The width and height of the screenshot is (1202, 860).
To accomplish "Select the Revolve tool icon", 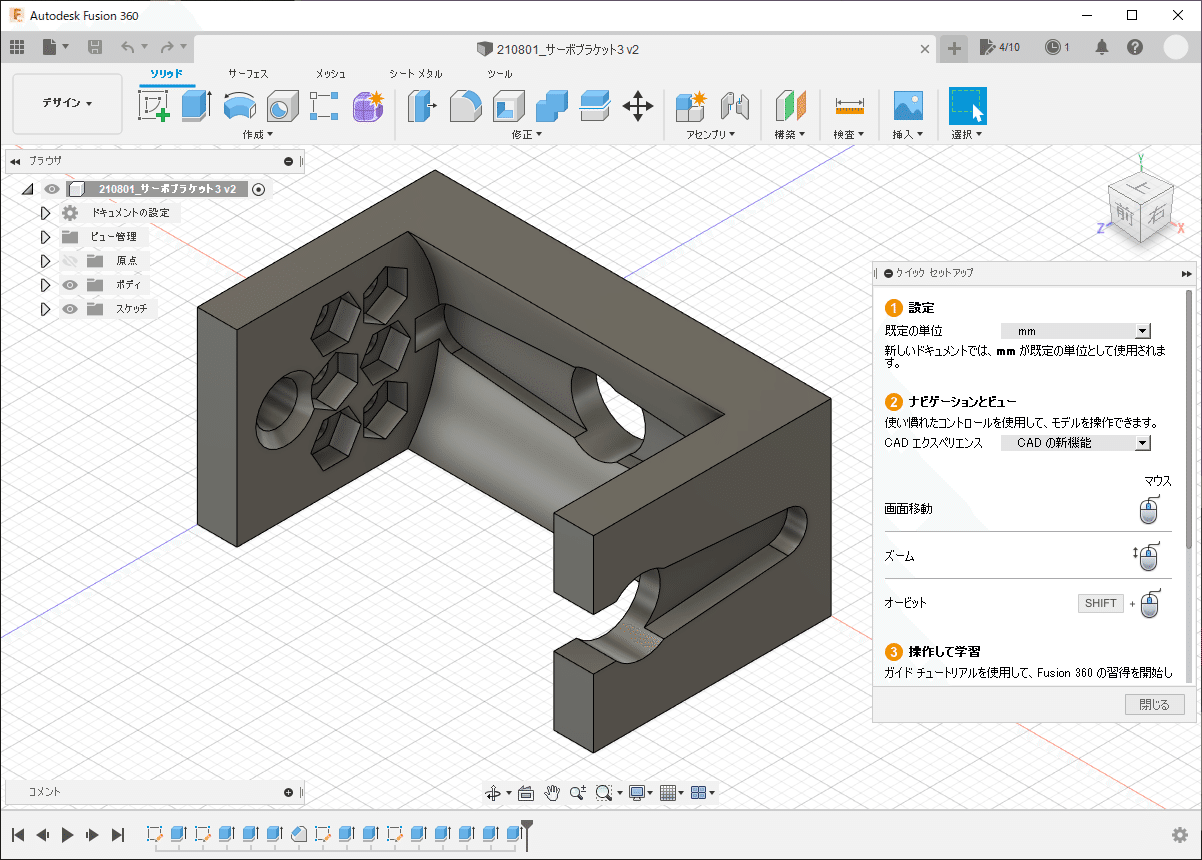I will click(239, 105).
